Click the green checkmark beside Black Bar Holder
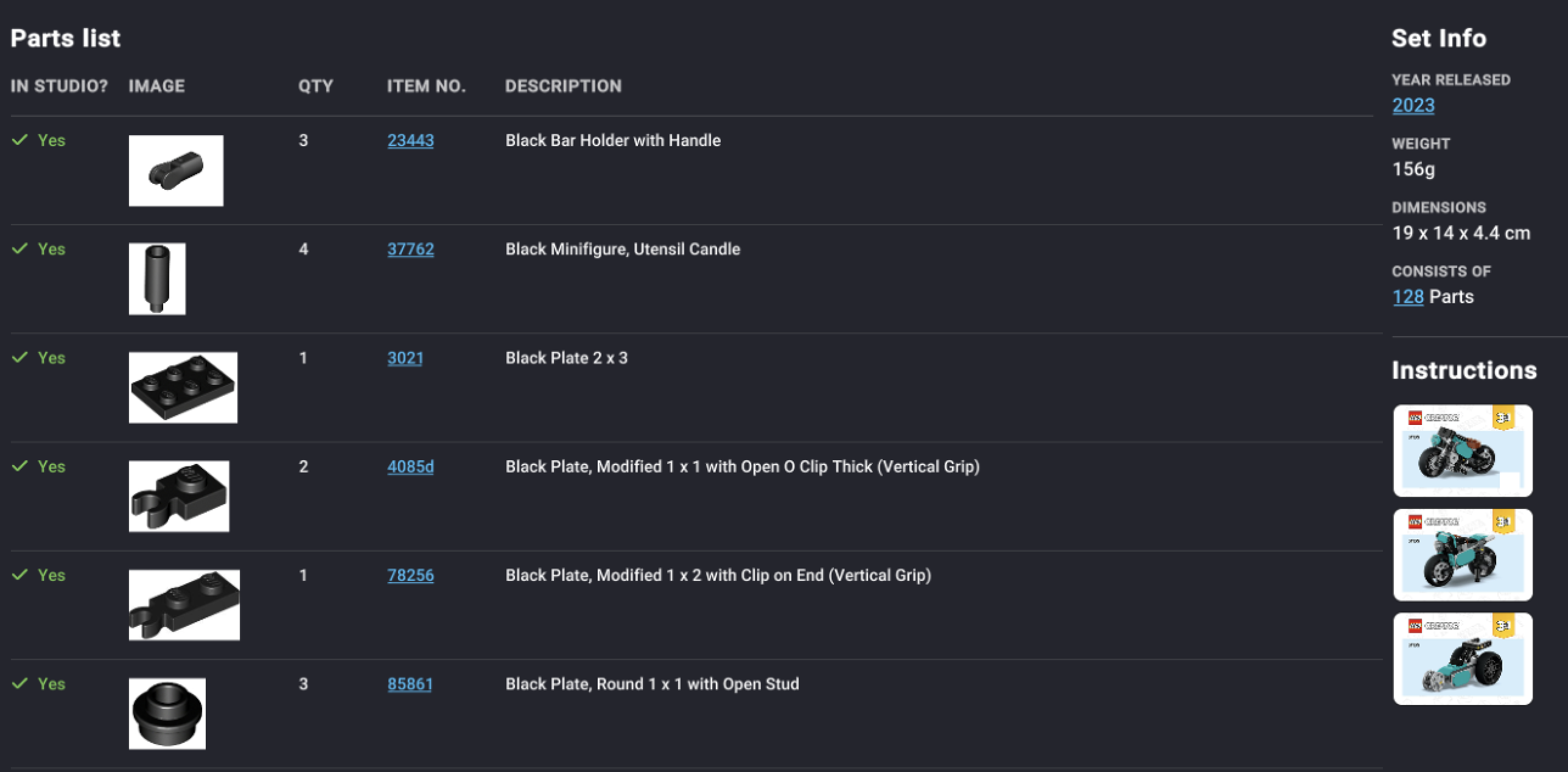This screenshot has height=772, width=1568. [20, 140]
